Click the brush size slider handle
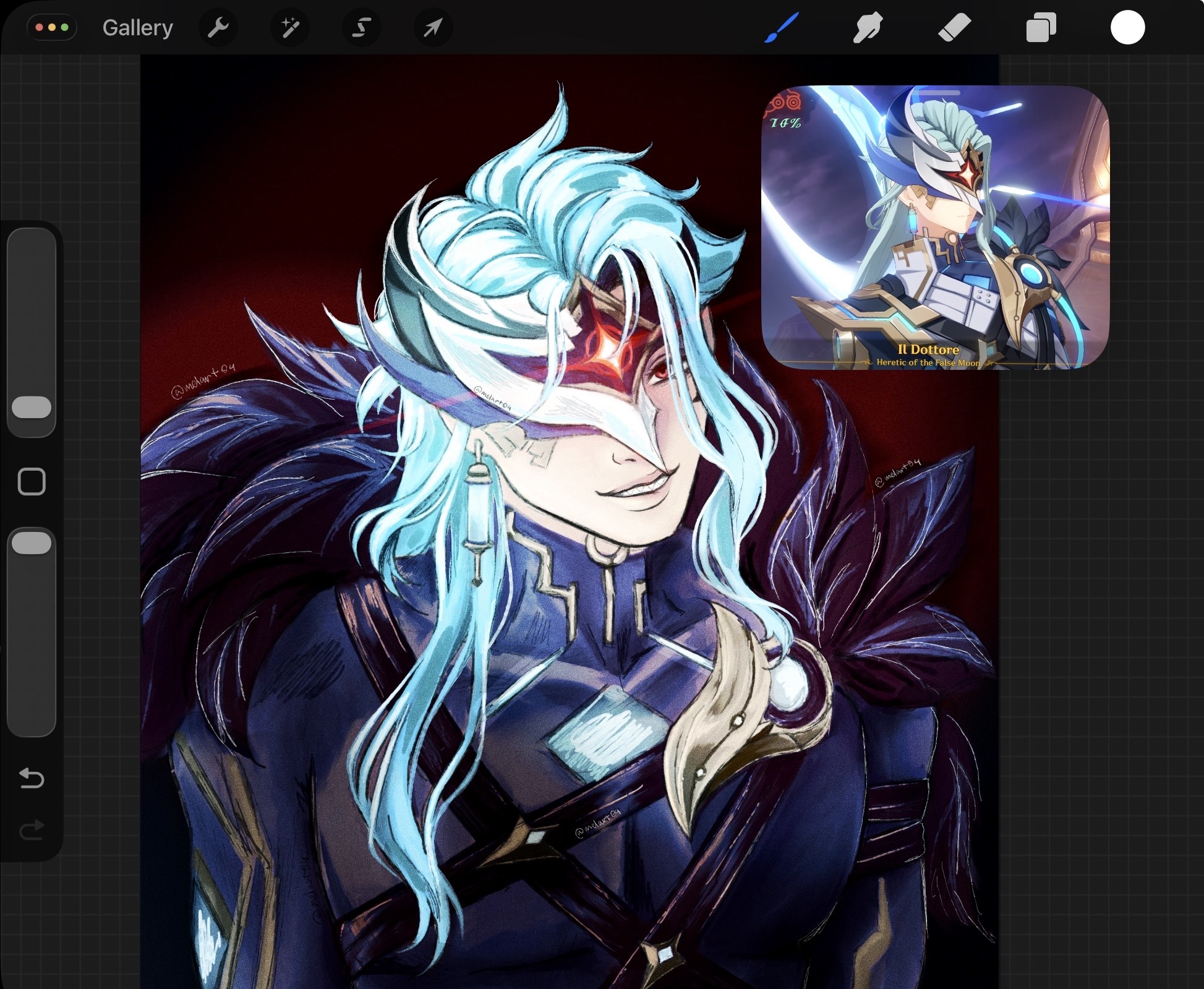This screenshot has width=1204, height=989. pyautogui.click(x=32, y=407)
